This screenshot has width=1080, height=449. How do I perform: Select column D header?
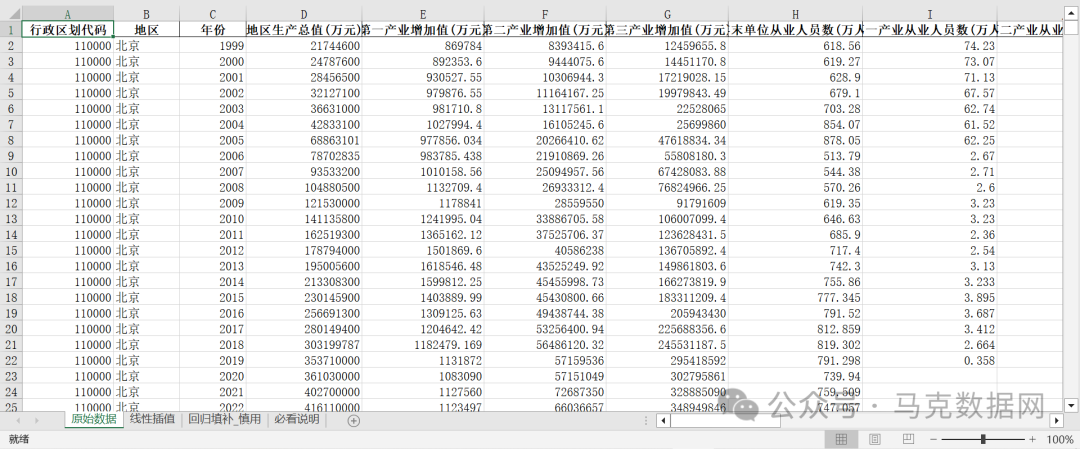point(304,13)
